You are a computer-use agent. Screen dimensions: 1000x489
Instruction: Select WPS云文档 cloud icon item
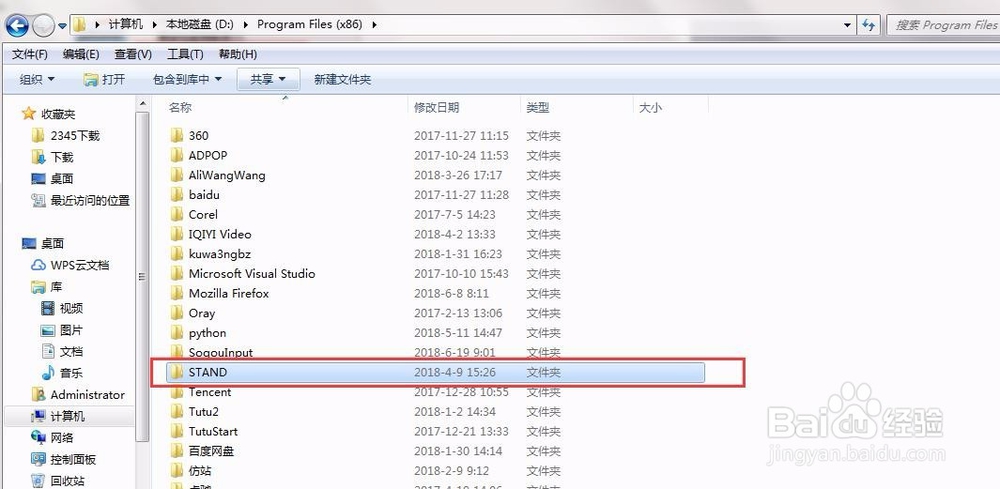[38, 265]
